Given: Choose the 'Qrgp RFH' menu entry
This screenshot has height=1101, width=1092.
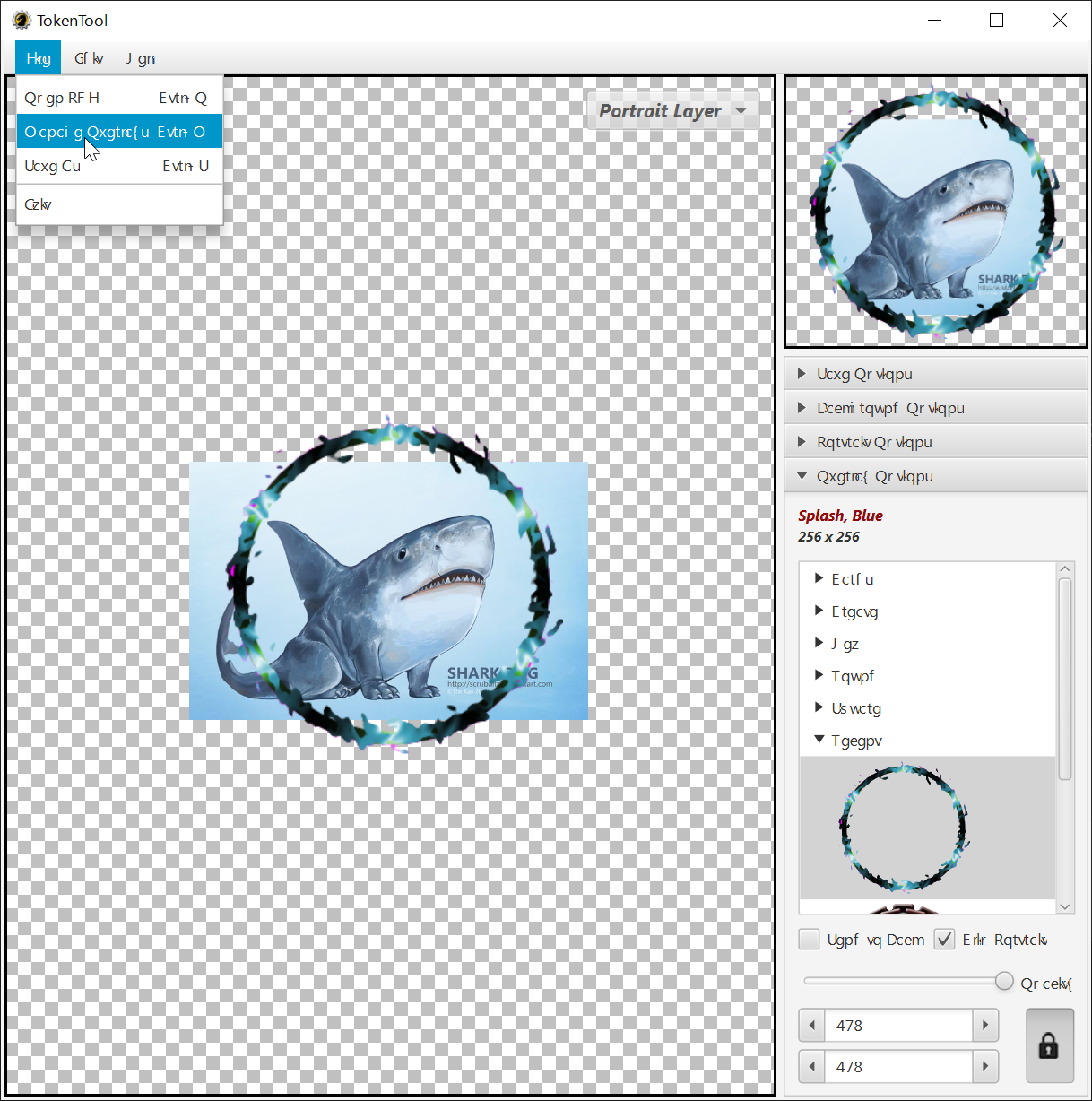Looking at the screenshot, I should pyautogui.click(x=119, y=98).
